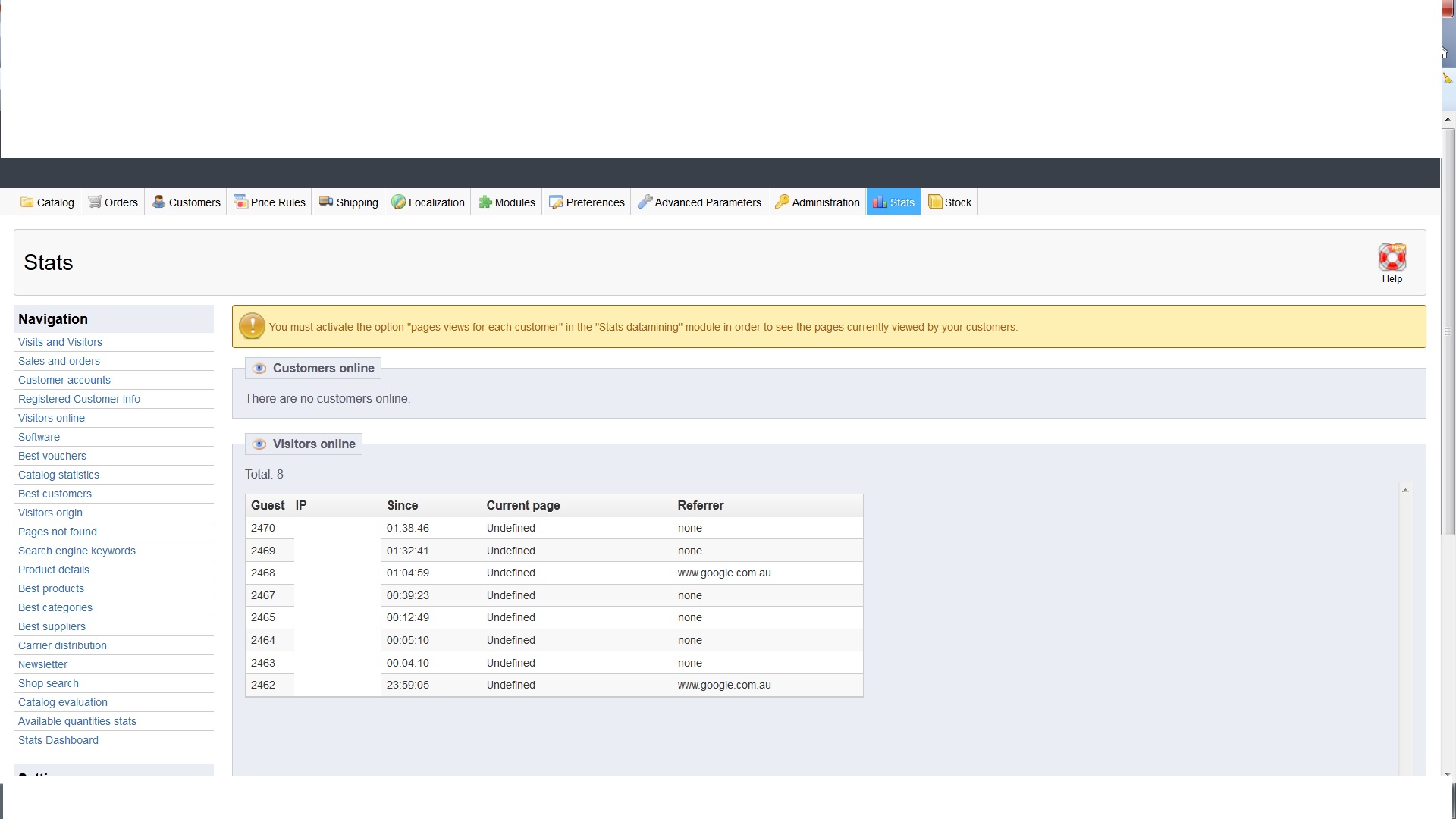Image resolution: width=1456 pixels, height=819 pixels.
Task: Open the Search engine keywords link
Action: pyautogui.click(x=77, y=551)
